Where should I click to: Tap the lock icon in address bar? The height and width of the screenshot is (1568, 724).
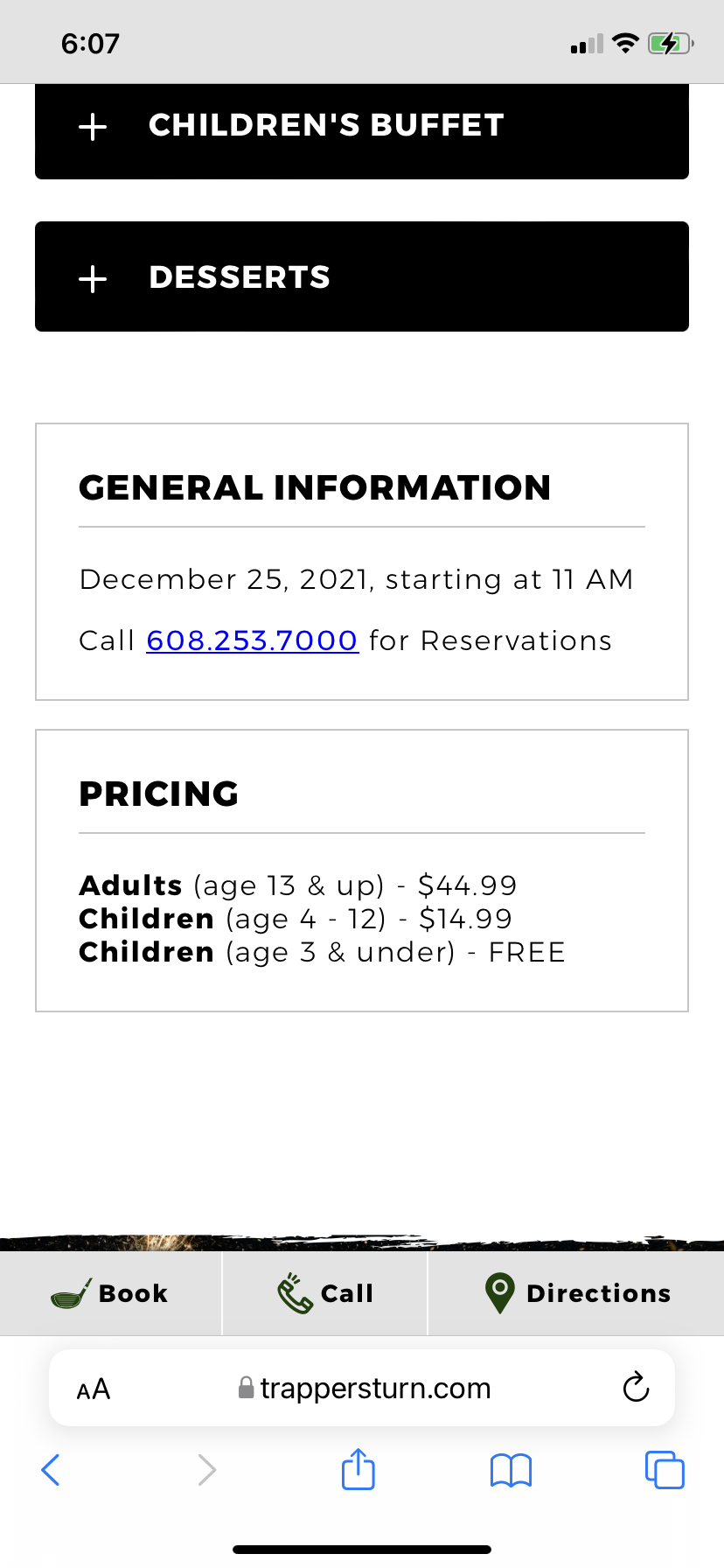(247, 1388)
